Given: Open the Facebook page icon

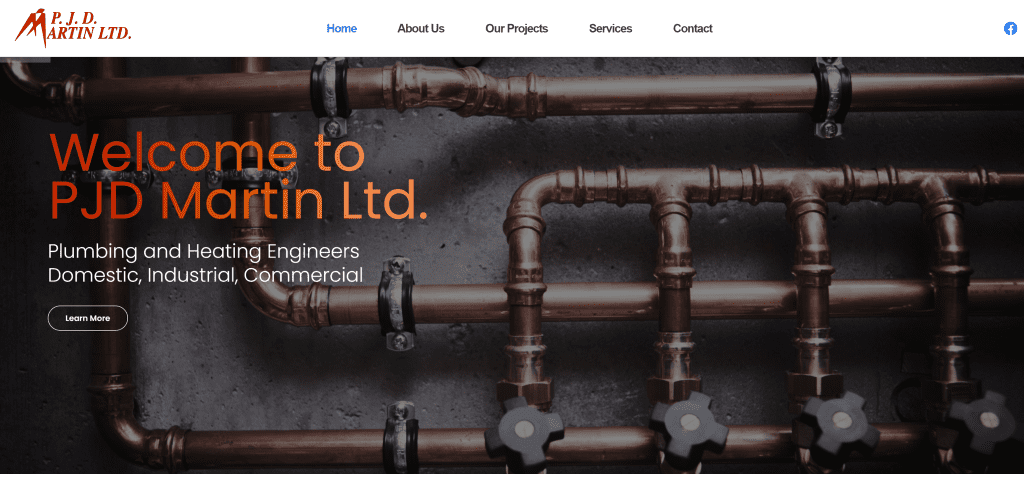Looking at the screenshot, I should (1010, 29).
